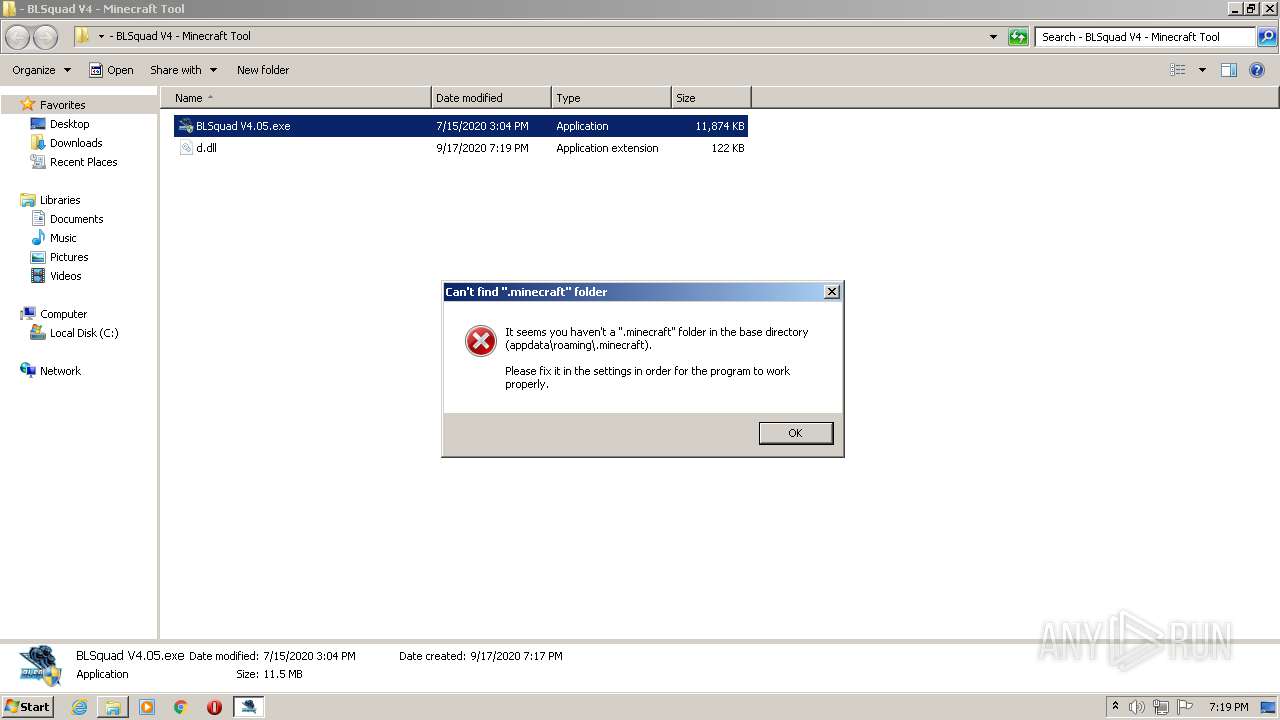1280x720 pixels.
Task: Open the Pictures library
Action: click(69, 257)
